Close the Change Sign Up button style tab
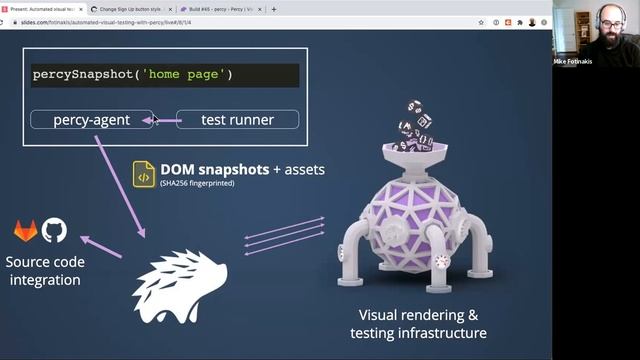Screen dimensions: 640x360 (x=170, y=9)
